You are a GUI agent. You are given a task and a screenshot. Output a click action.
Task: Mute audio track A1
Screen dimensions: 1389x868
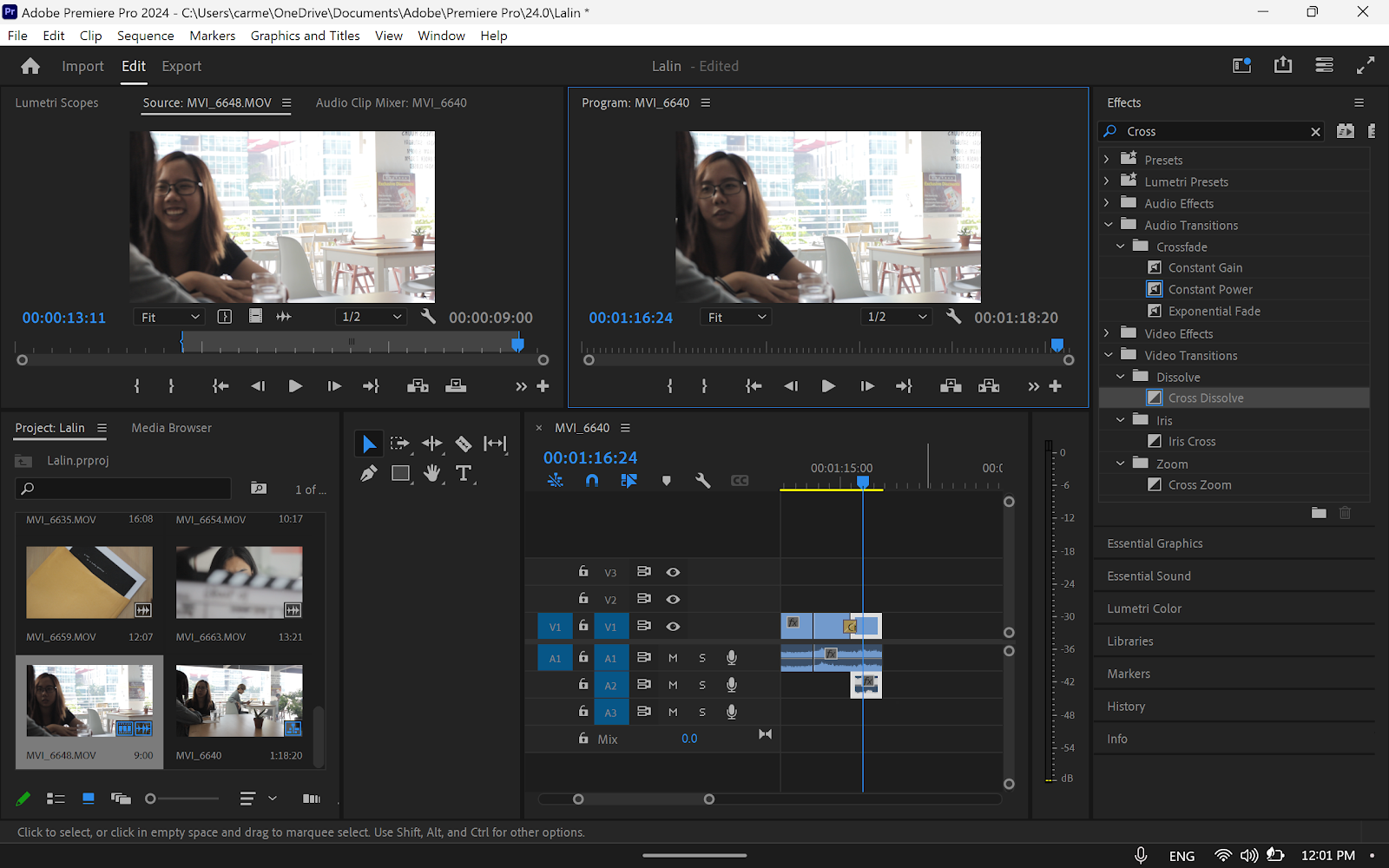click(x=673, y=658)
